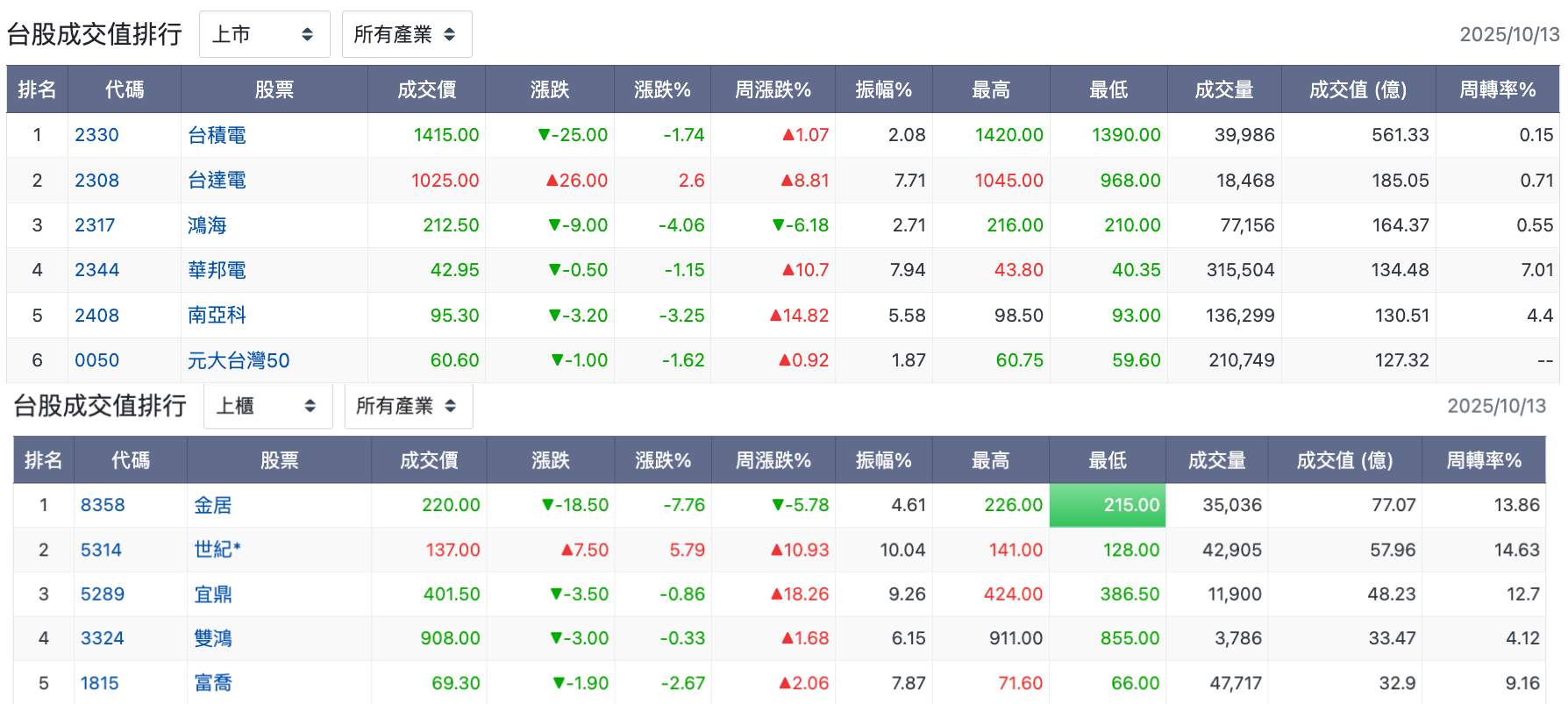Open the 上櫃 market dropdown
1568x704 pixels.
pos(267,406)
